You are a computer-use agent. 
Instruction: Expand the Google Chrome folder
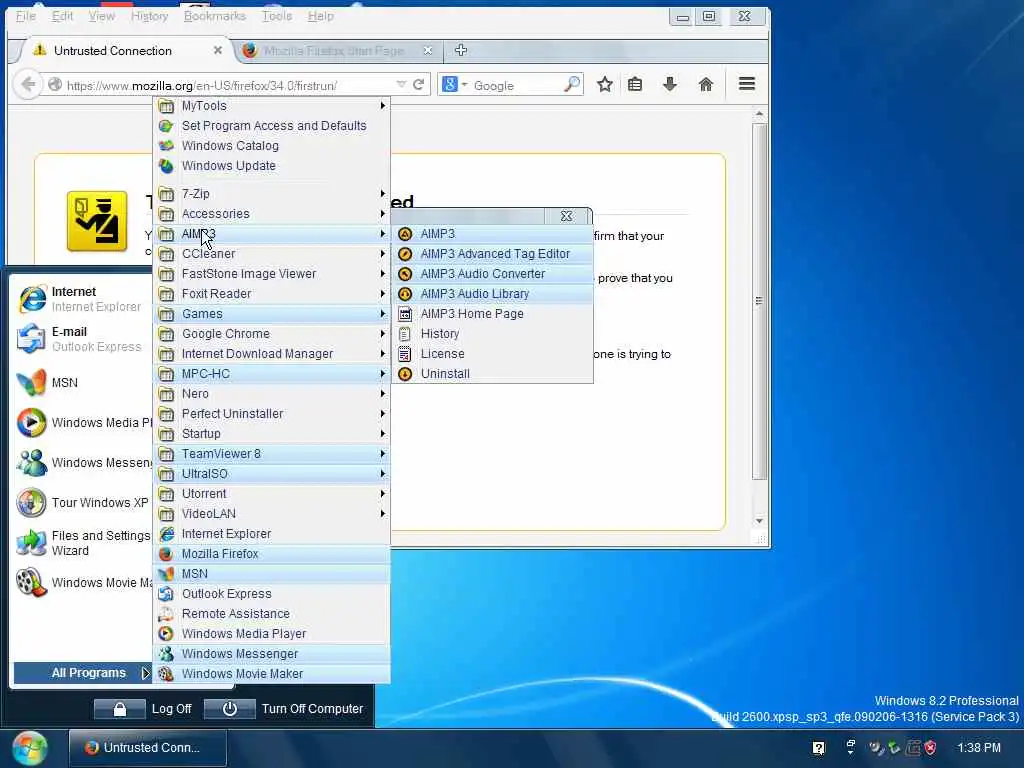(x=272, y=334)
